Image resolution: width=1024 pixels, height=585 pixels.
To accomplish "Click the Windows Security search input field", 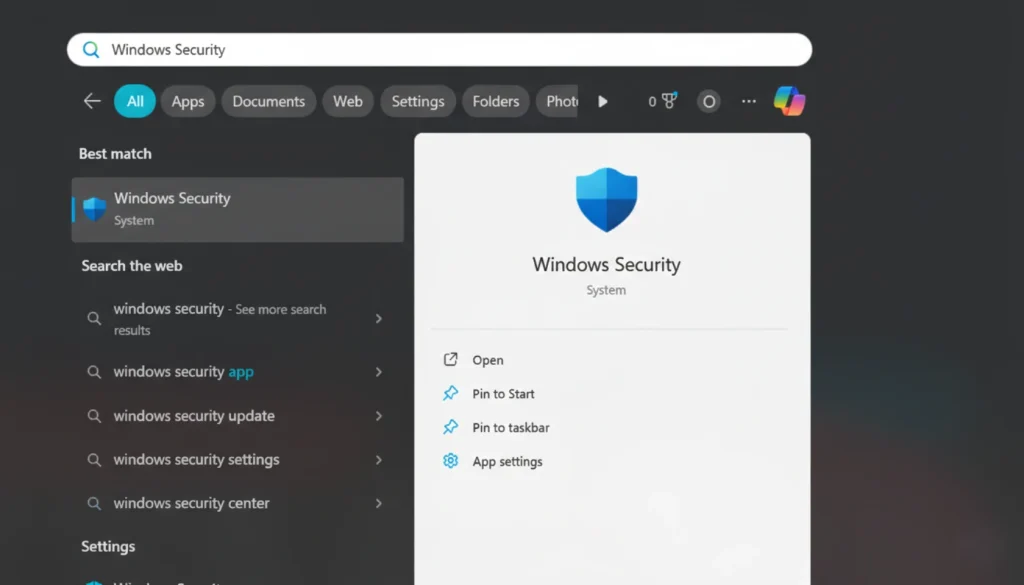I will (x=440, y=50).
